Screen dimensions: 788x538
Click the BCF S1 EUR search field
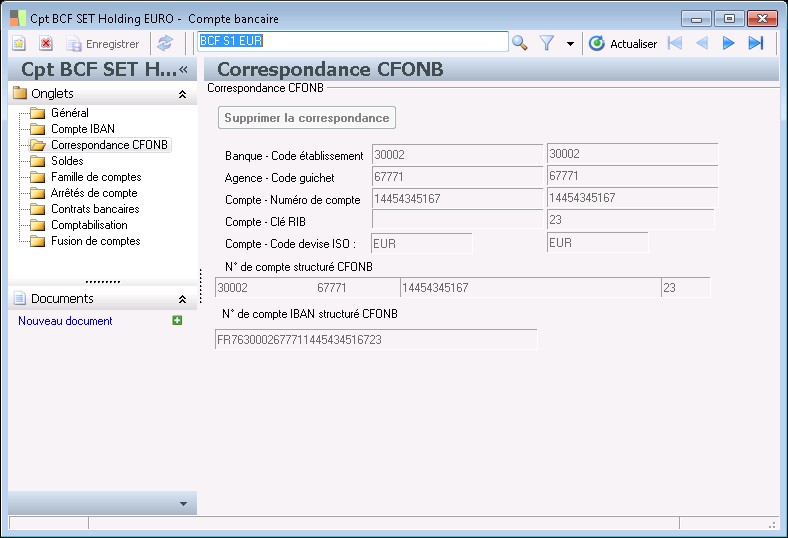[x=352, y=42]
